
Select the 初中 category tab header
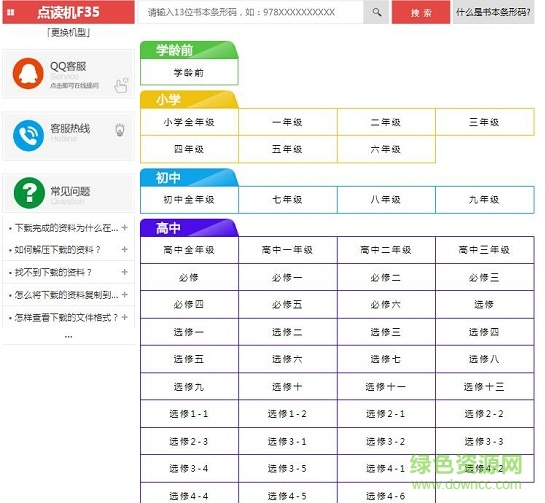pyautogui.click(x=189, y=178)
